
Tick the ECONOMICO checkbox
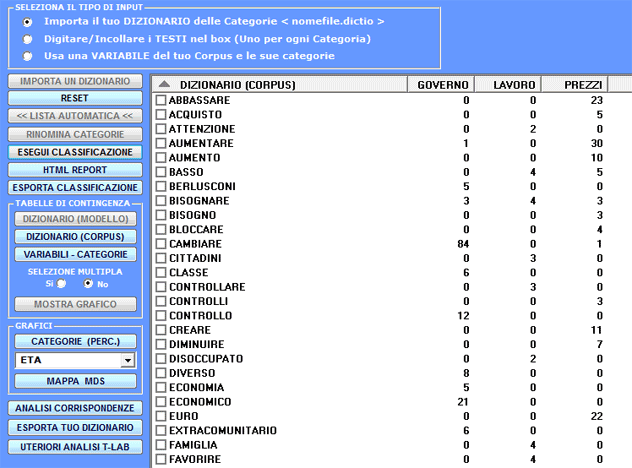pos(161,402)
